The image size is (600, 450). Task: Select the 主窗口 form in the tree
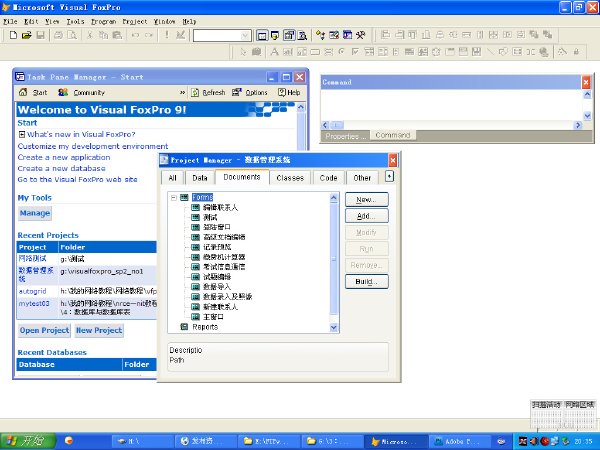[x=214, y=317]
